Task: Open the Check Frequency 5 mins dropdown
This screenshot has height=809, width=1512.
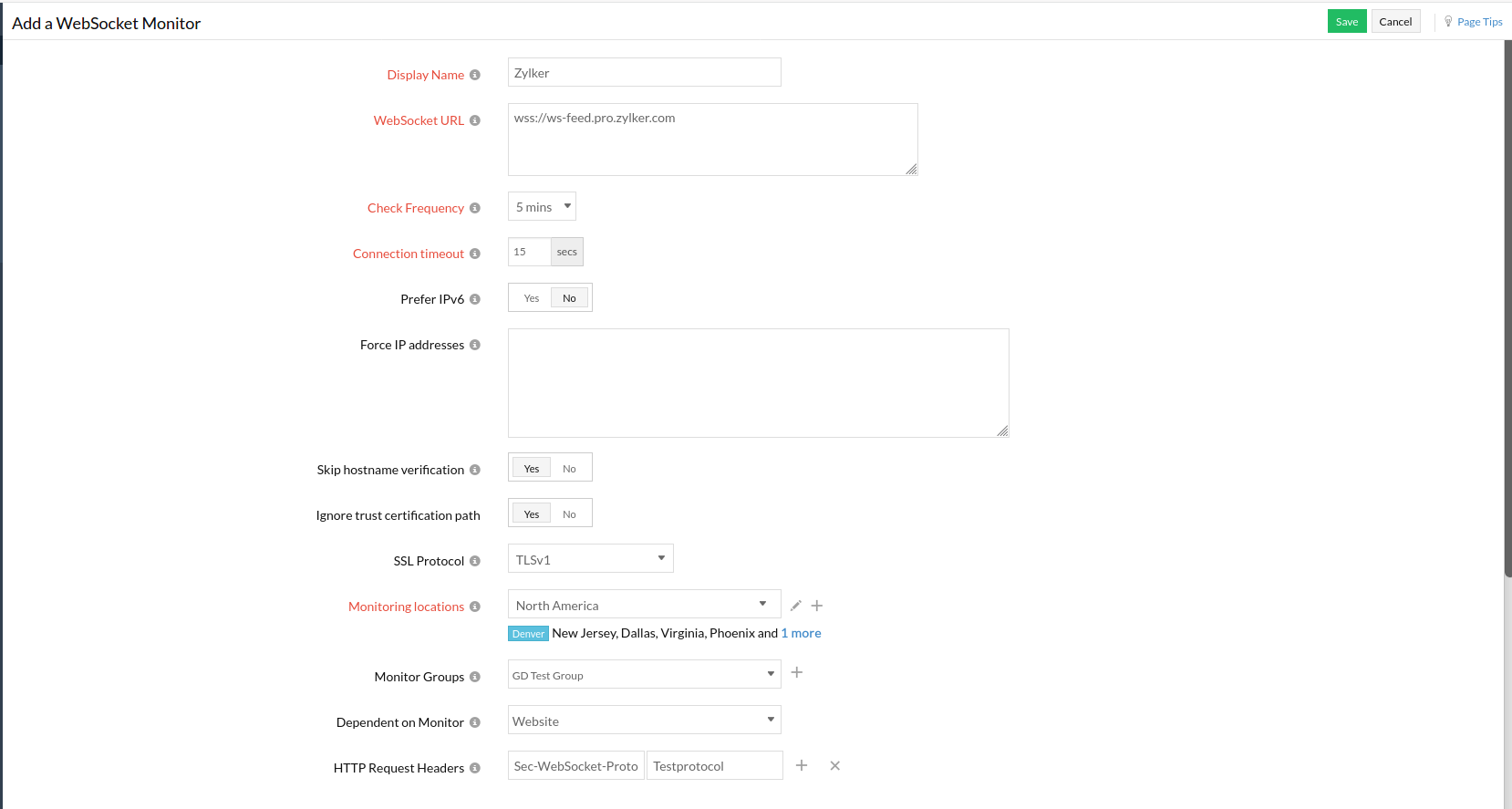Action: tap(542, 207)
